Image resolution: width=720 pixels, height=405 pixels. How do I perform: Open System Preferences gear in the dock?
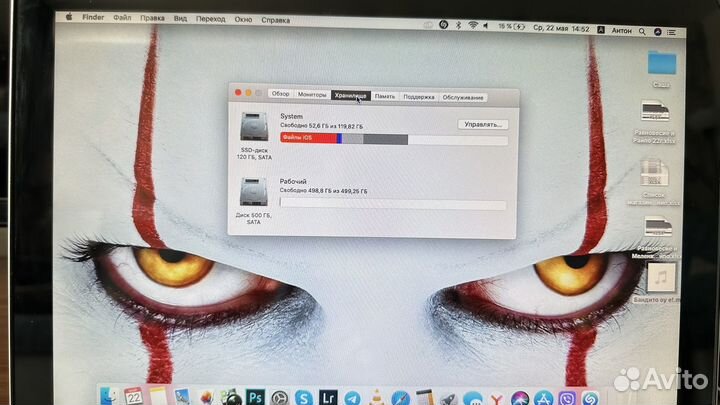(x=279, y=398)
